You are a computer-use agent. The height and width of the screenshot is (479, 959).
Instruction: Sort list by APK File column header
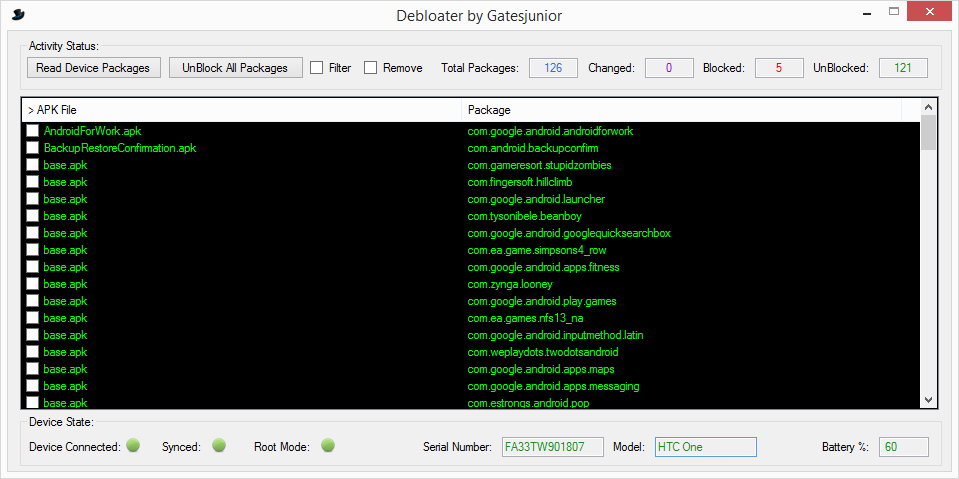click(240, 110)
